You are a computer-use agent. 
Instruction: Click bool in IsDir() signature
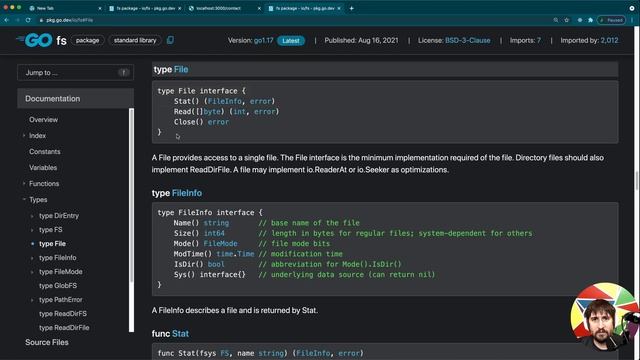click(x=216, y=264)
